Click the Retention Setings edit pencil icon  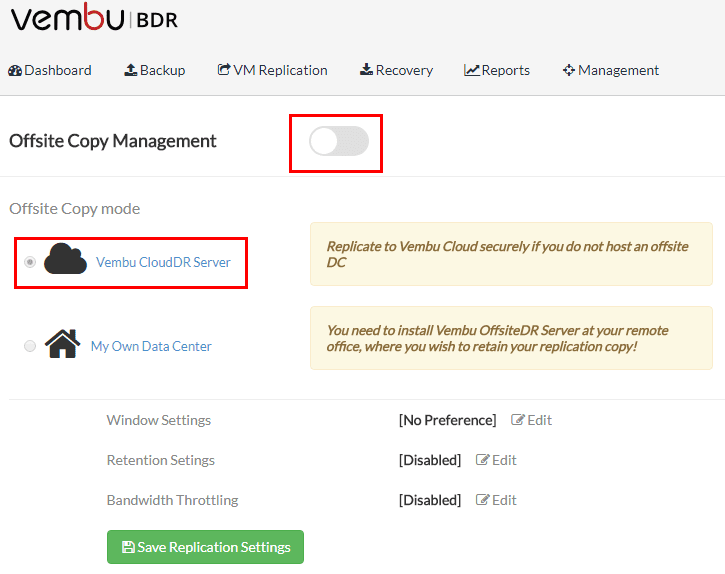[482, 460]
